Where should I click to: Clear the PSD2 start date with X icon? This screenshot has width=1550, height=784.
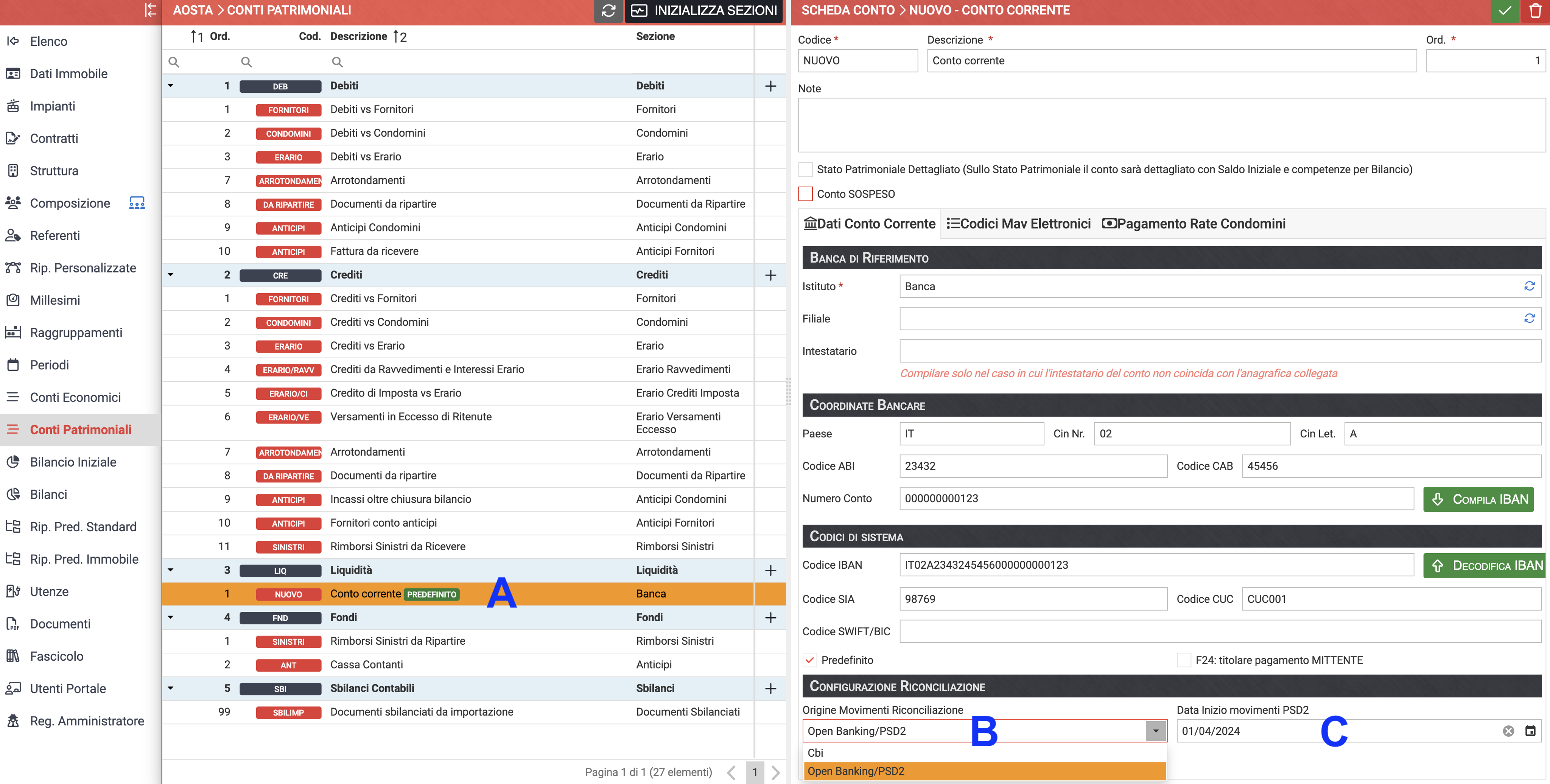coord(1508,731)
